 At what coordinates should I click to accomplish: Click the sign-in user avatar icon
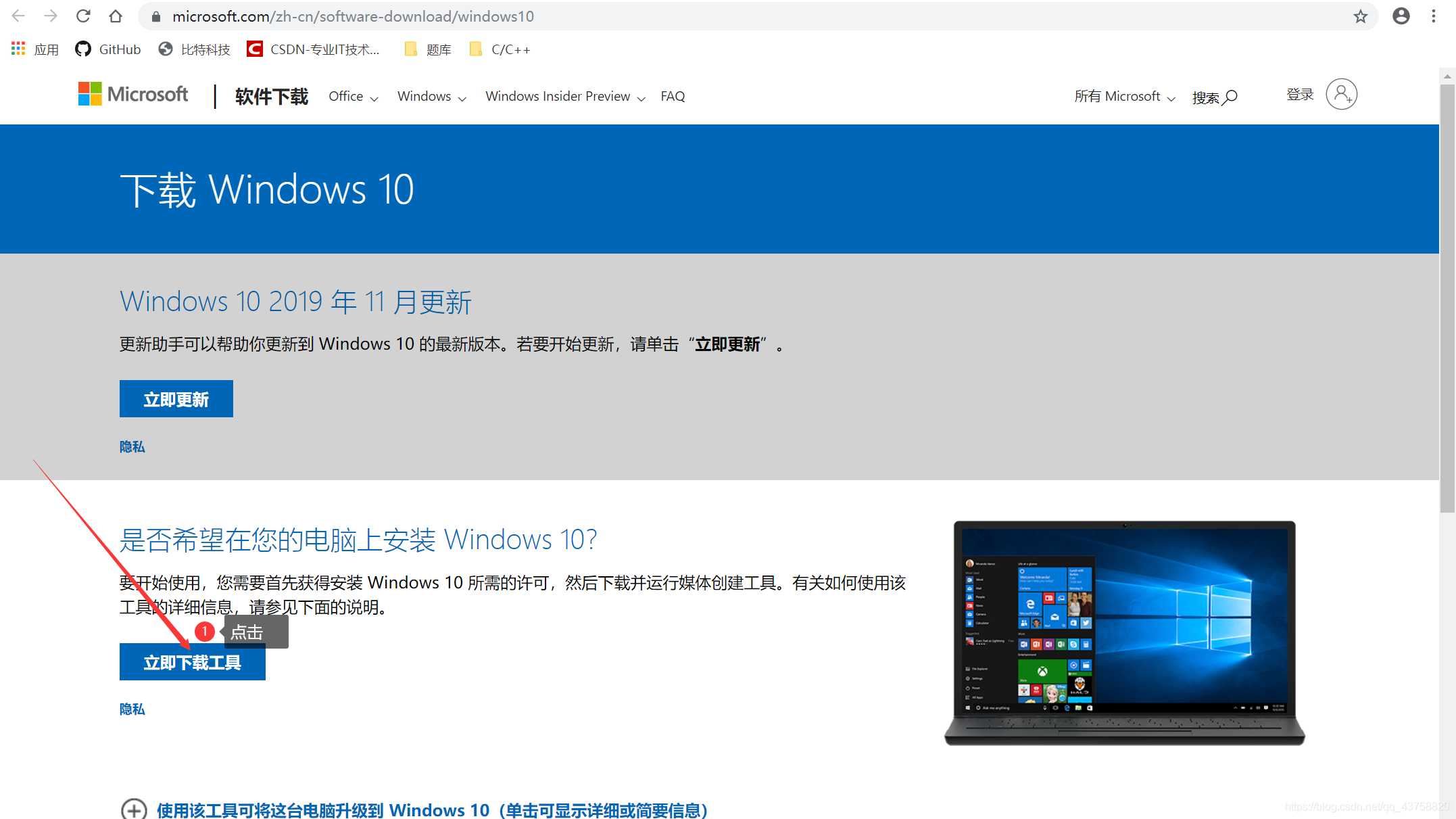pyautogui.click(x=1342, y=94)
